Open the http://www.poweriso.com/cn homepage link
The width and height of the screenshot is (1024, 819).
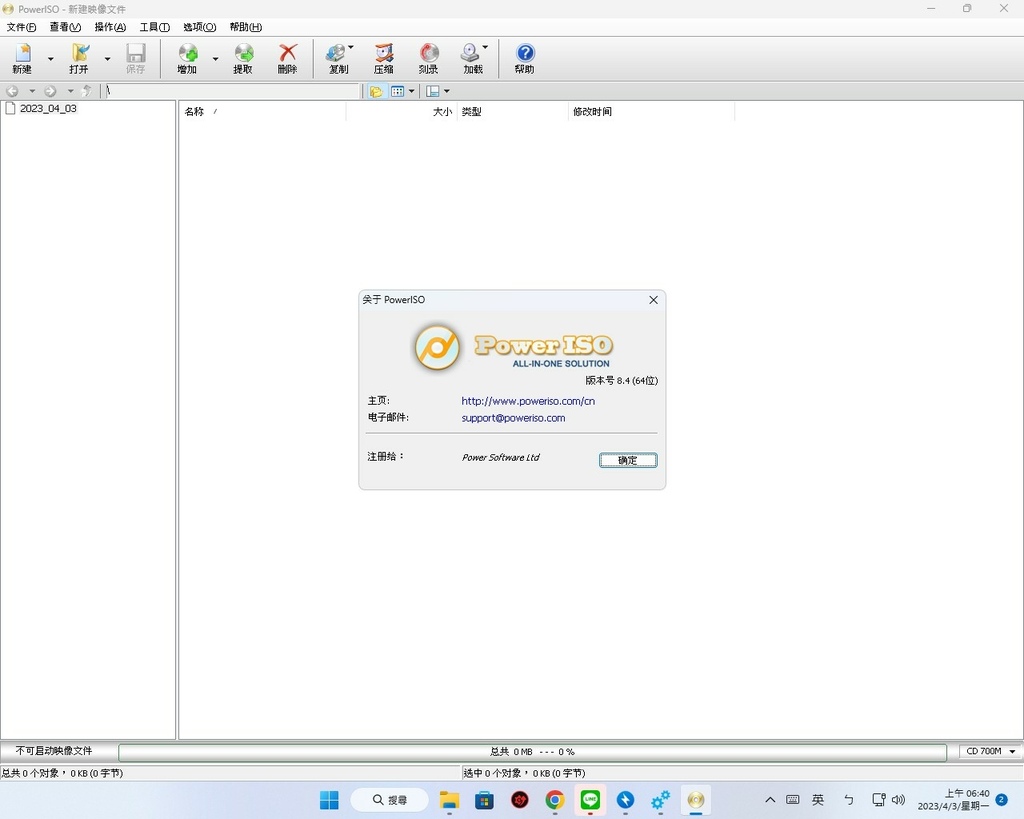(x=528, y=401)
